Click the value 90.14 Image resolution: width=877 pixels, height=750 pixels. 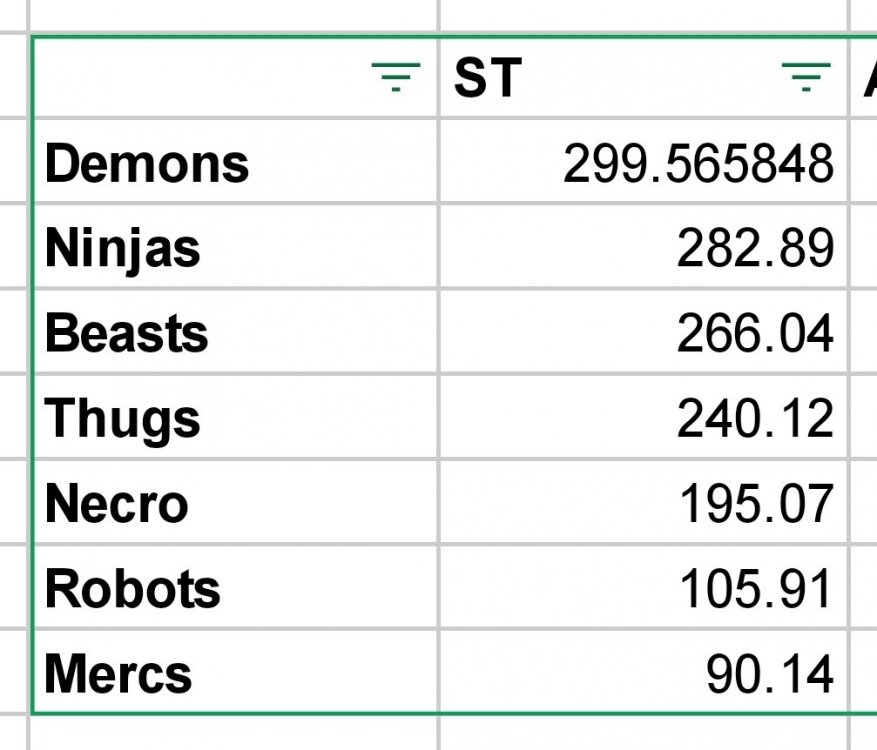770,672
